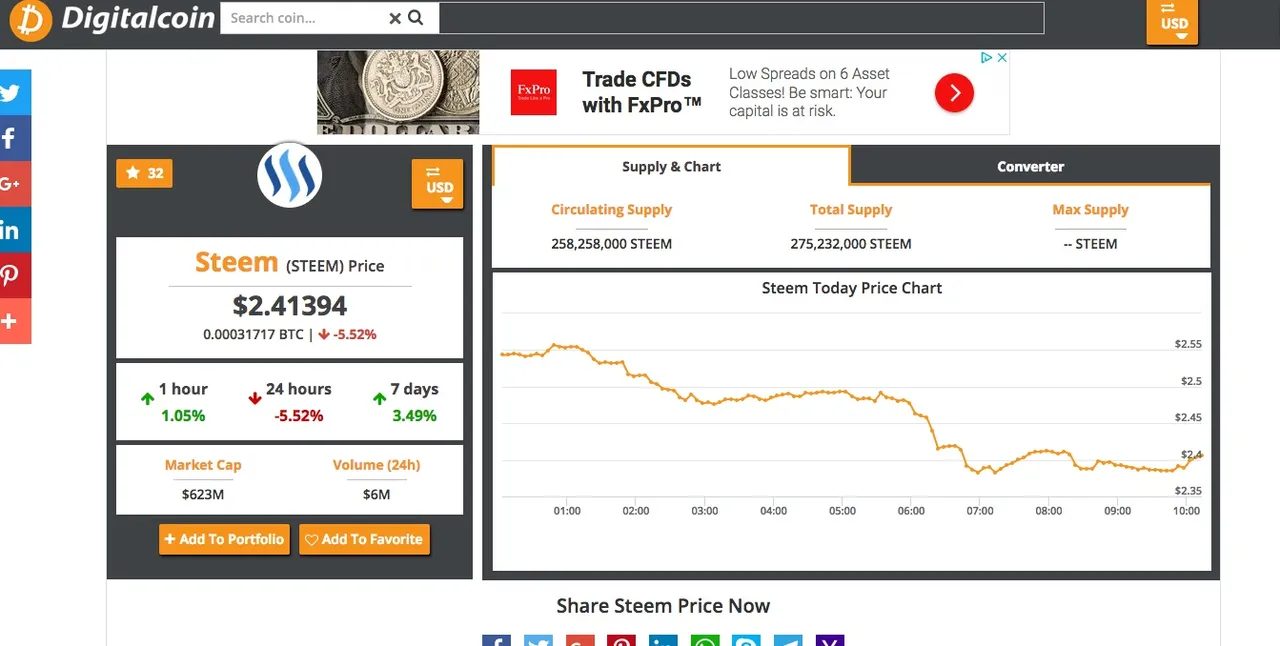Click the Digitalcoin bitcoin logo icon

click(x=30, y=21)
